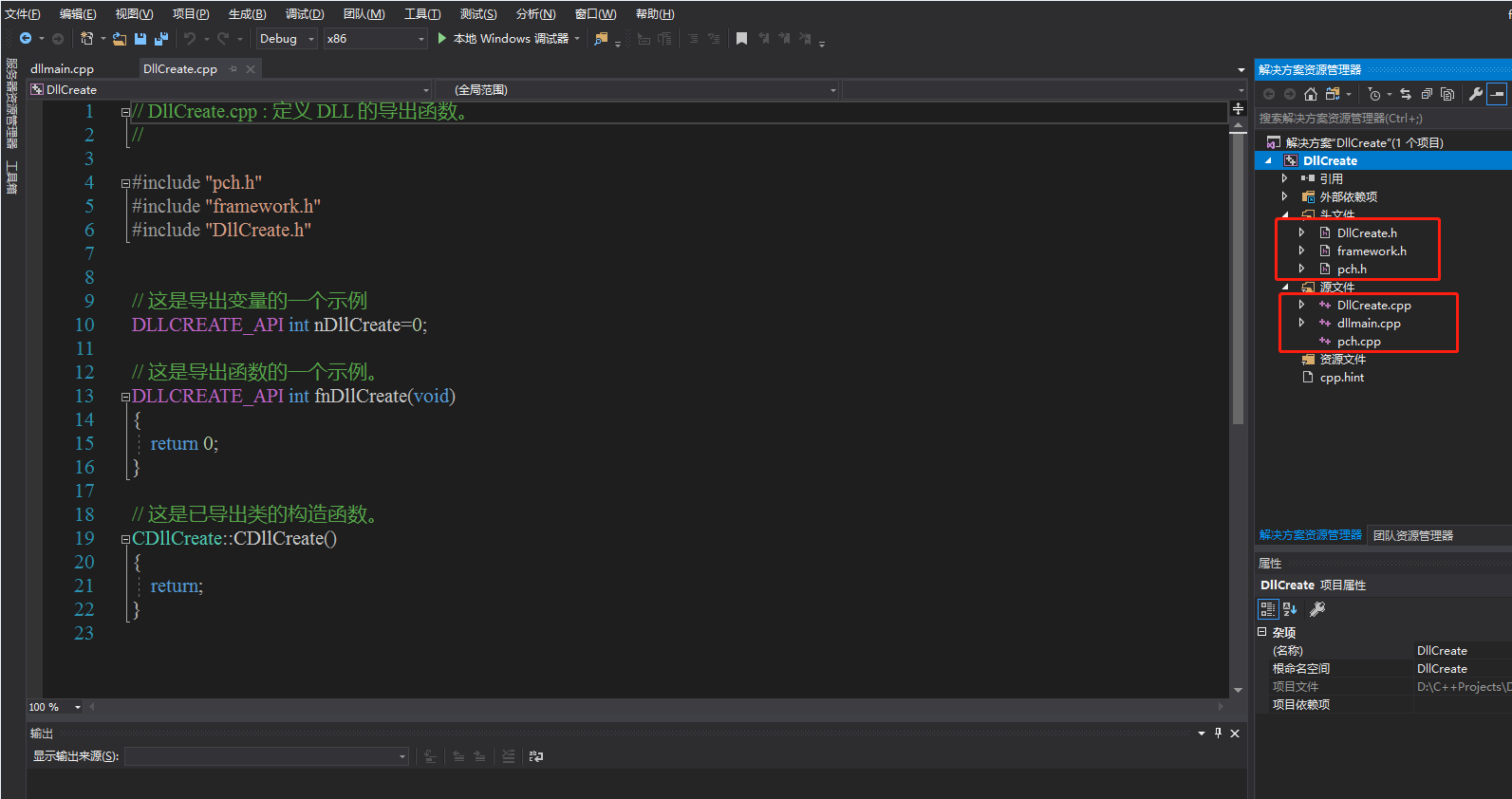This screenshot has height=799, width=1512.
Task: Select alphabetical sort in Properties panel
Action: [x=1290, y=609]
